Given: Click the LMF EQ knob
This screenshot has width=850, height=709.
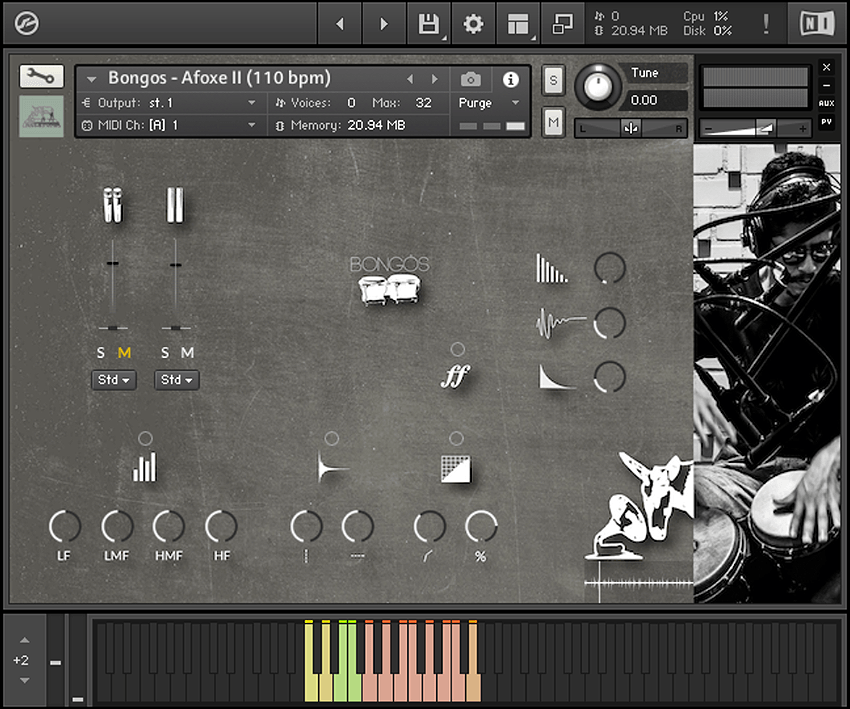Looking at the screenshot, I should (x=117, y=526).
